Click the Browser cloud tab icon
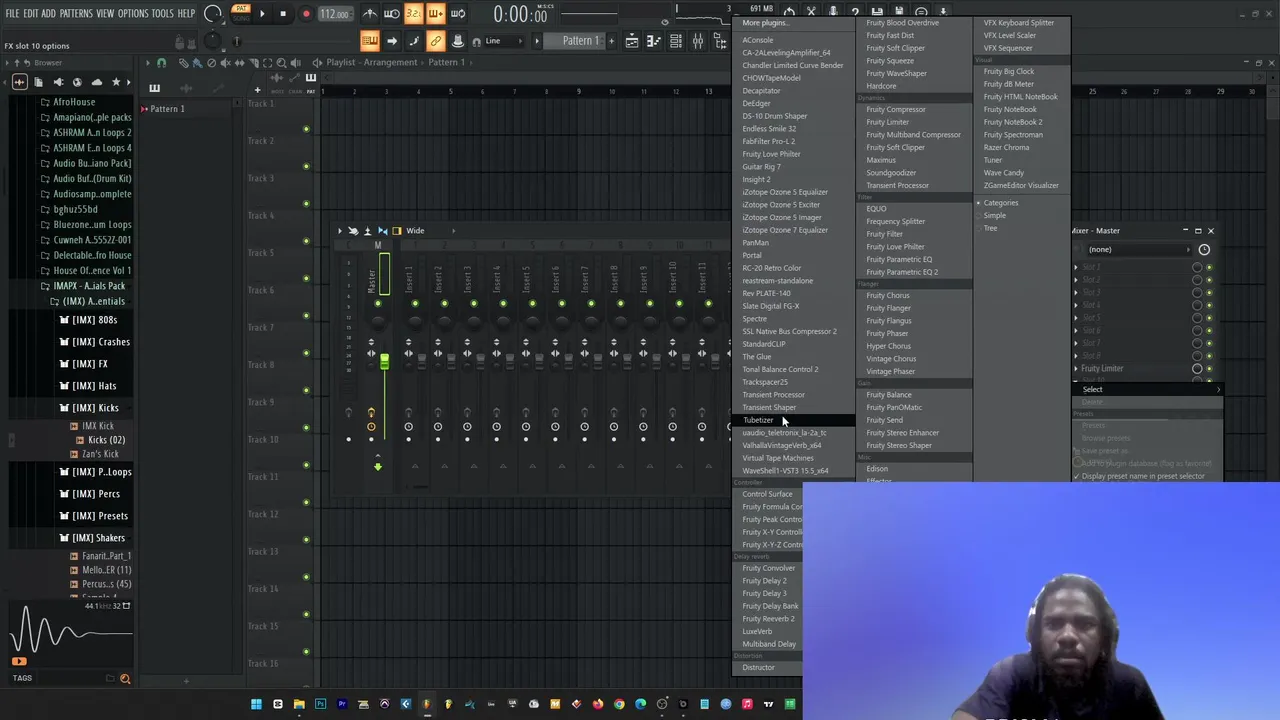Image resolution: width=1280 pixels, height=720 pixels. click(x=97, y=82)
